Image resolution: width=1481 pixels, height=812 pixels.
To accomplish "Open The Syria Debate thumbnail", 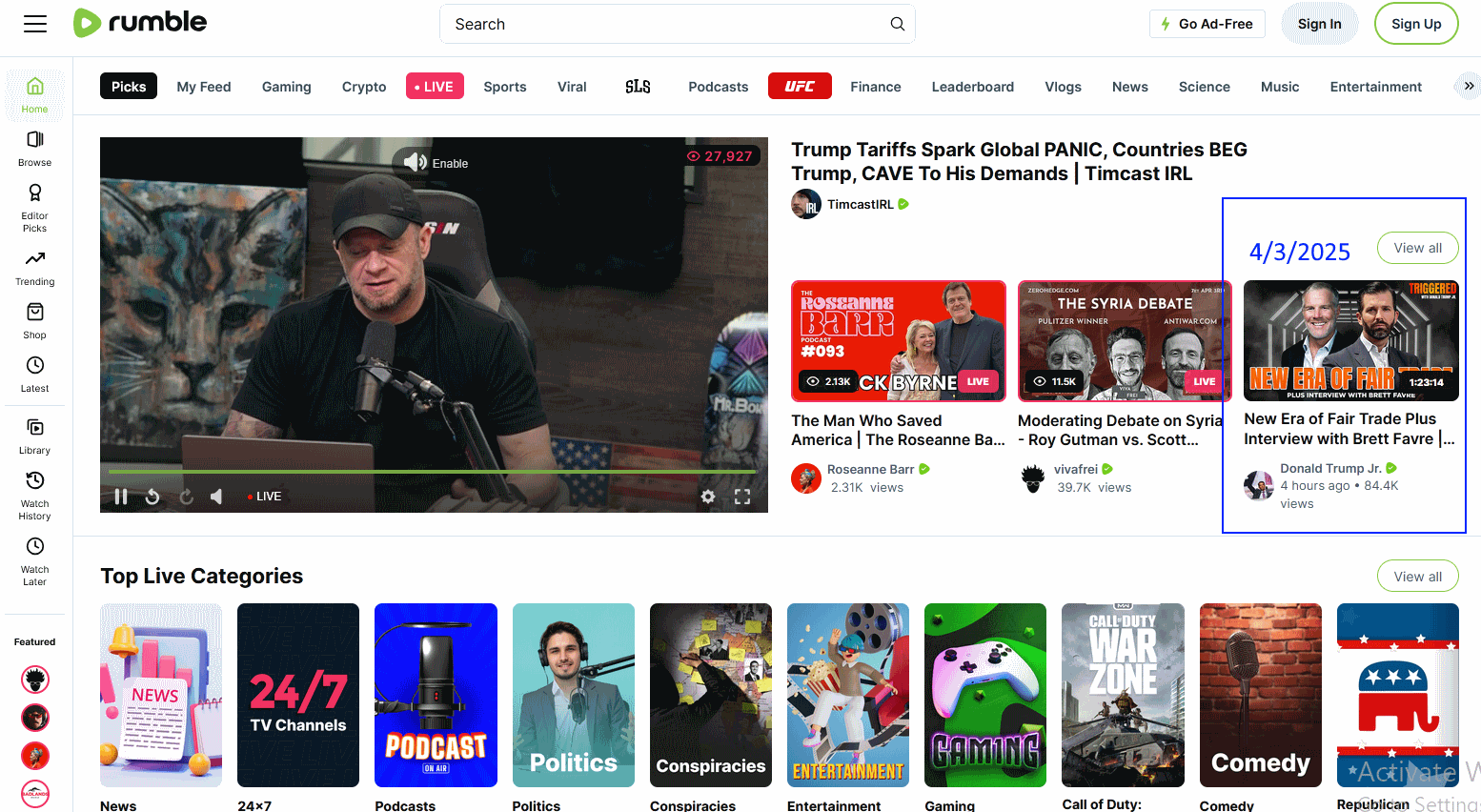I will (x=1125, y=341).
